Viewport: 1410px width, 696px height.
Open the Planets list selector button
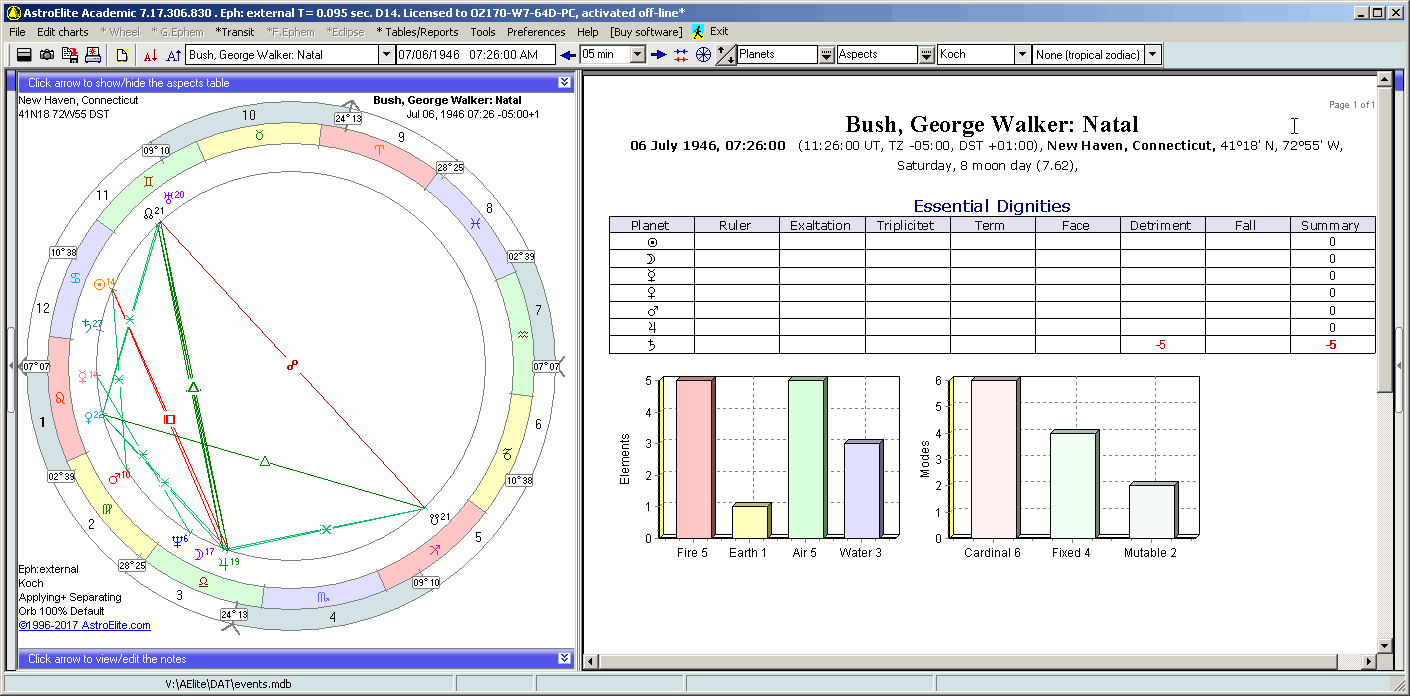(826, 54)
